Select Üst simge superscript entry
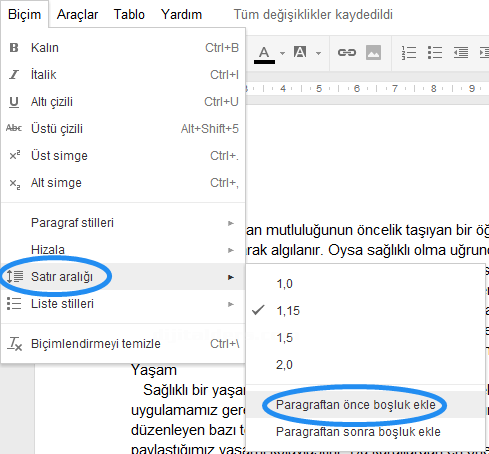Viewport: 489px width, 454px height. click(123, 156)
